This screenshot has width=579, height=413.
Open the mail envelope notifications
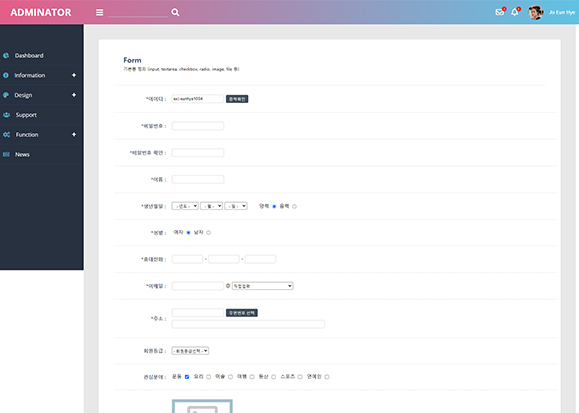500,12
